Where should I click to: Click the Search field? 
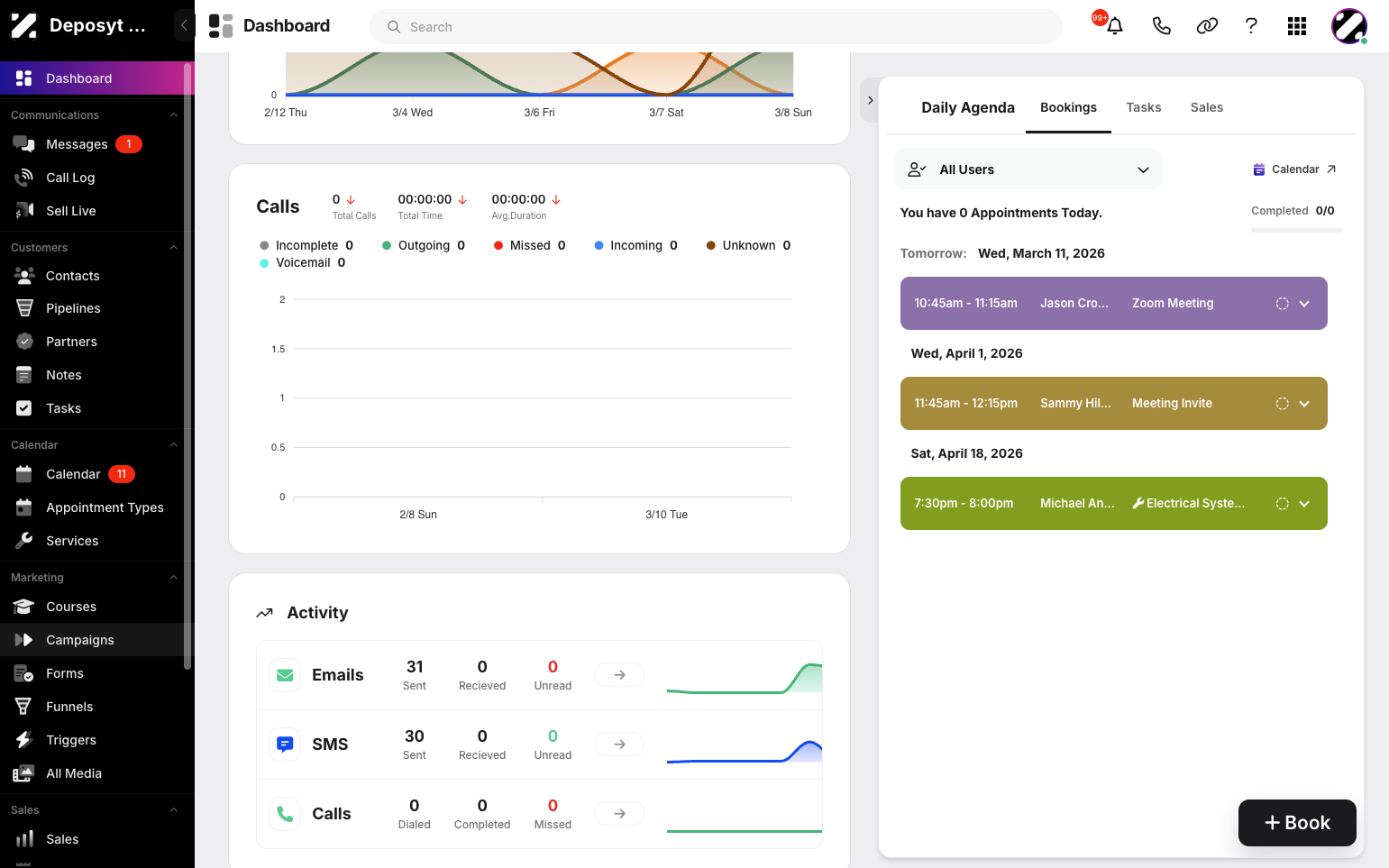click(x=716, y=26)
